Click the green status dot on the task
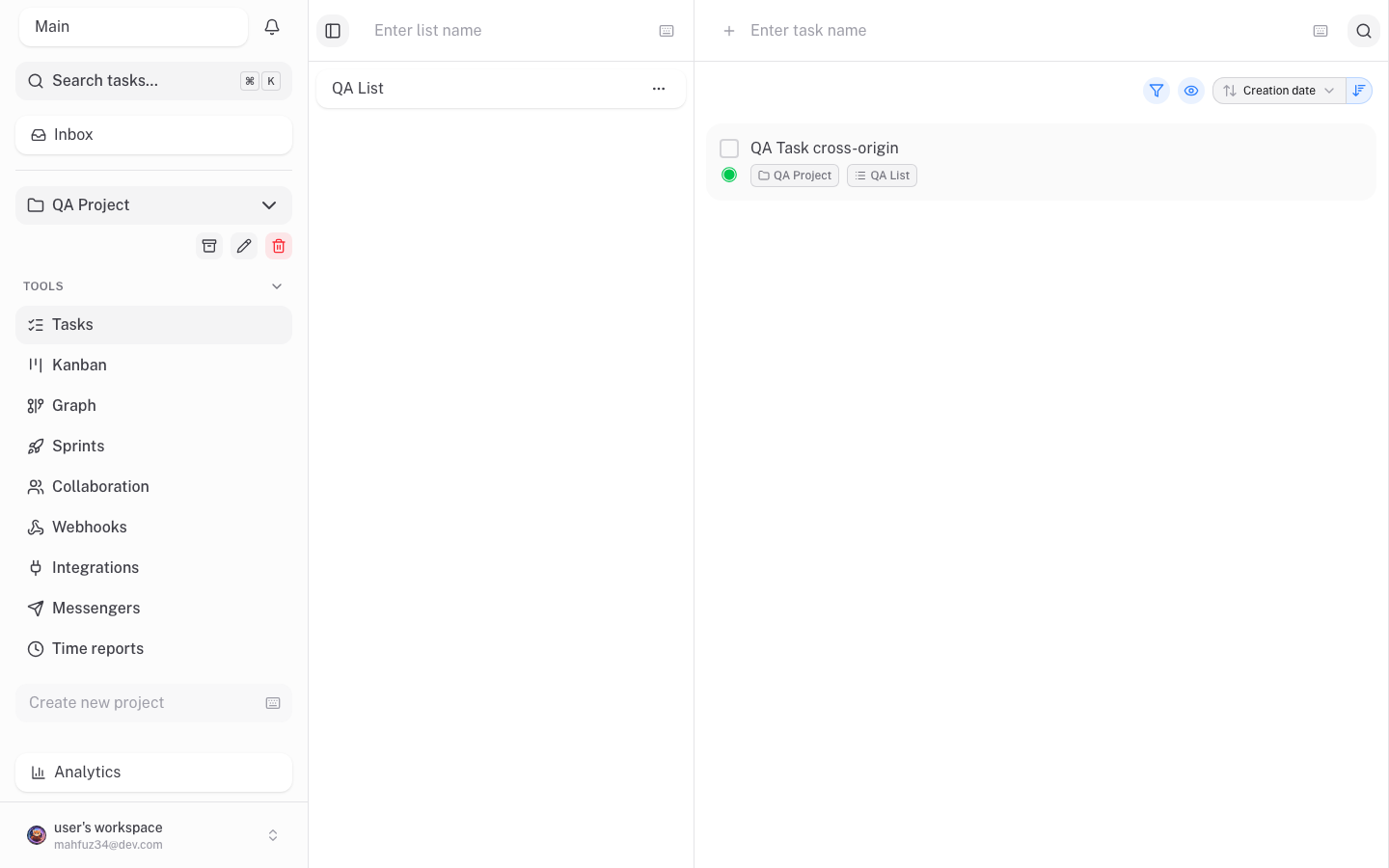The width and height of the screenshot is (1389, 868). click(729, 175)
